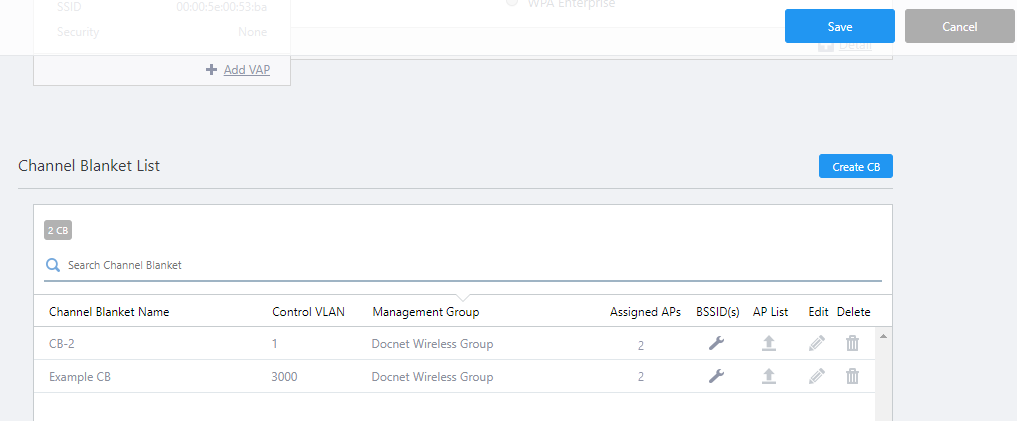Click the Add VAP link
1017x421 pixels.
tap(246, 70)
